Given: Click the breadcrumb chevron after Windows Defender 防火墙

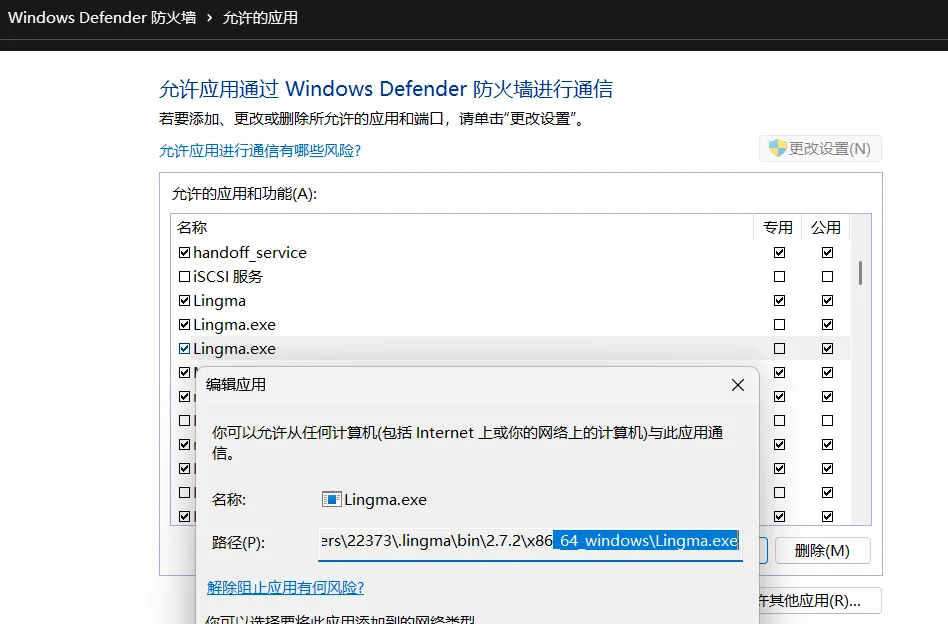Looking at the screenshot, I should [209, 18].
